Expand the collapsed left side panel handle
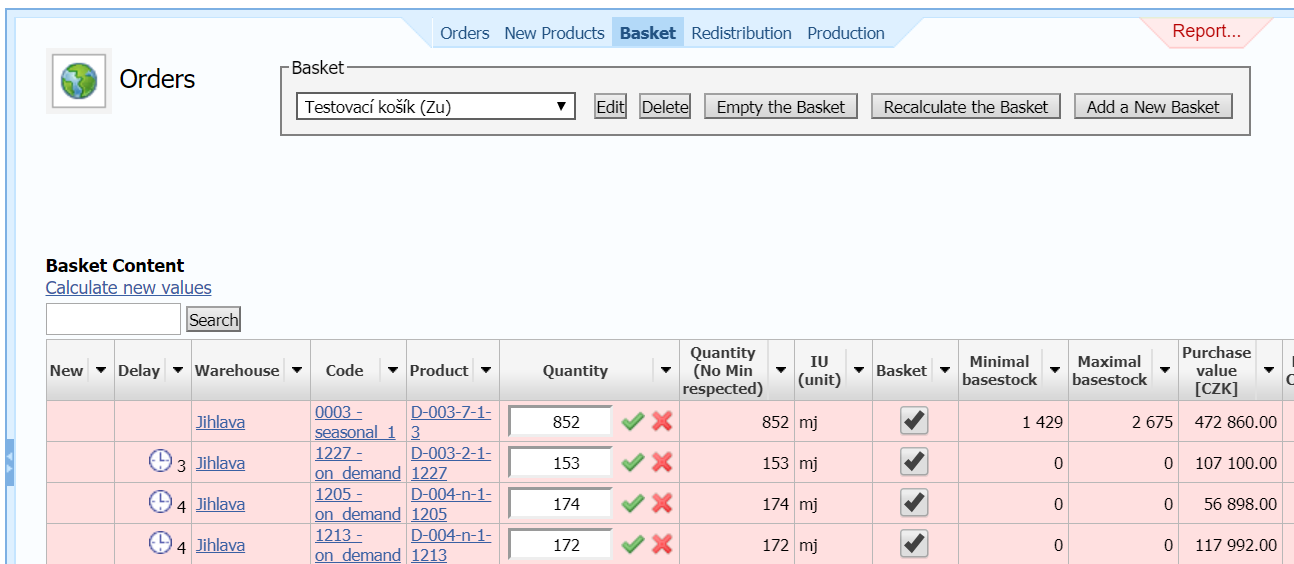Image resolution: width=1294 pixels, height=564 pixels. coord(9,462)
